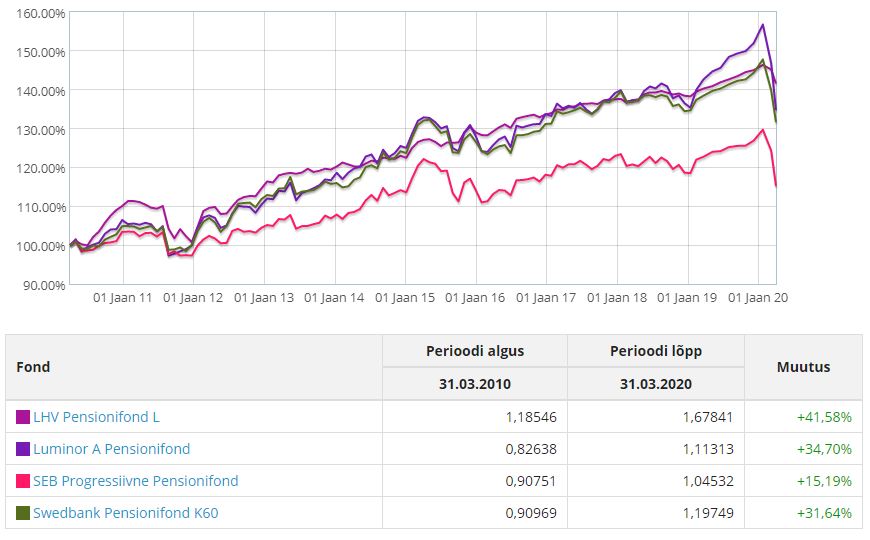Click the 140.00% y-axis label
Viewport: 870px width, 540px height.
tap(41, 91)
